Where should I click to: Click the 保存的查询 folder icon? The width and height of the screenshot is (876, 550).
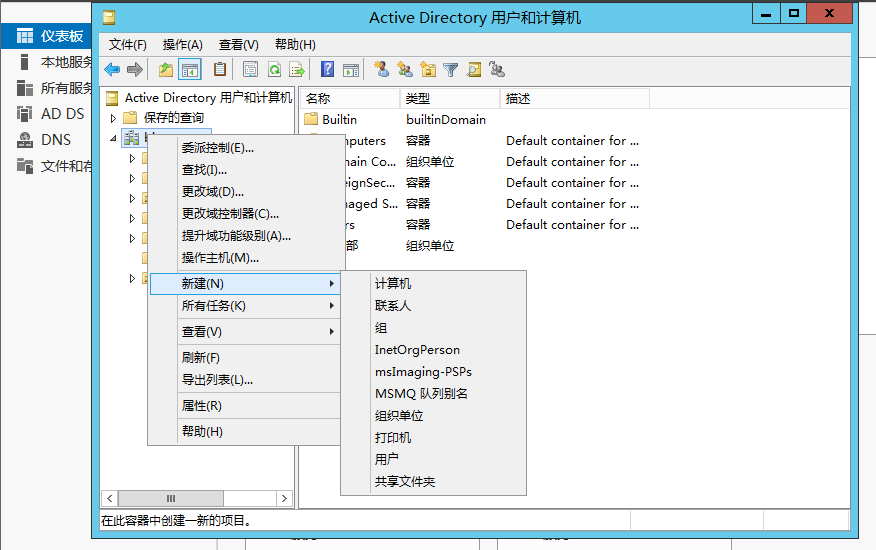click(130, 117)
